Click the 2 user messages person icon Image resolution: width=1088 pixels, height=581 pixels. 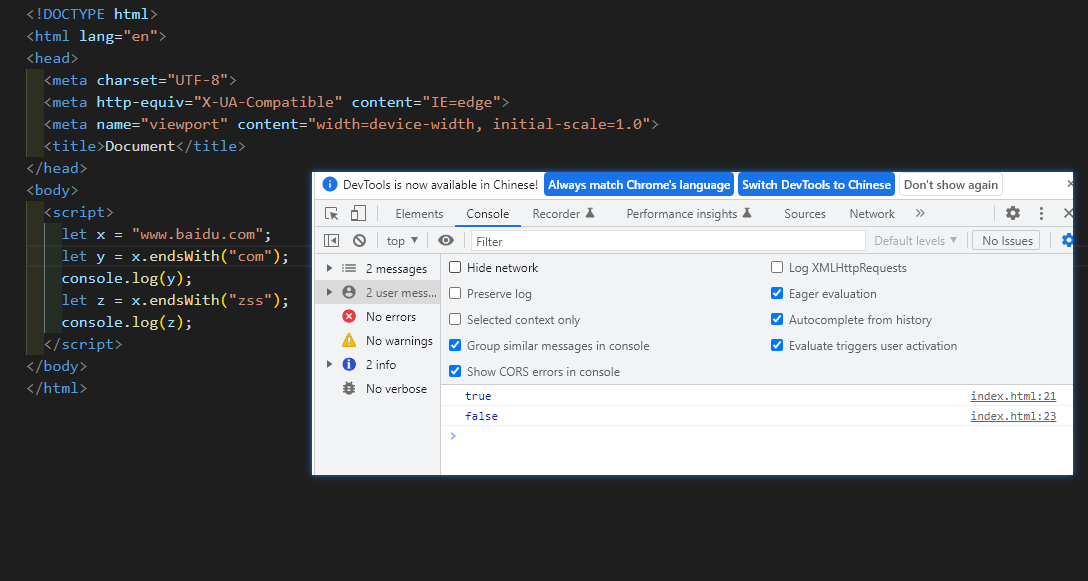point(349,293)
